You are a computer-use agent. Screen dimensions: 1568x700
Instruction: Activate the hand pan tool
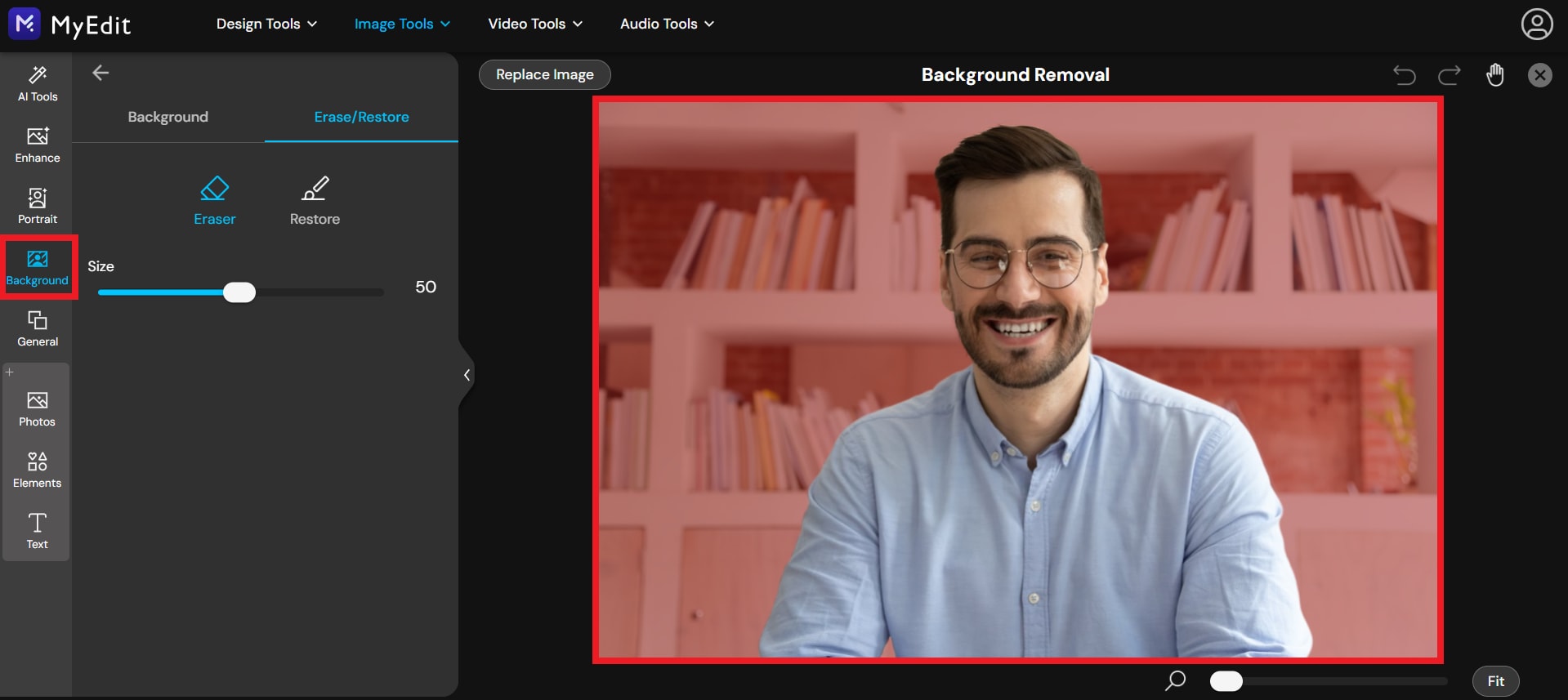tap(1495, 74)
